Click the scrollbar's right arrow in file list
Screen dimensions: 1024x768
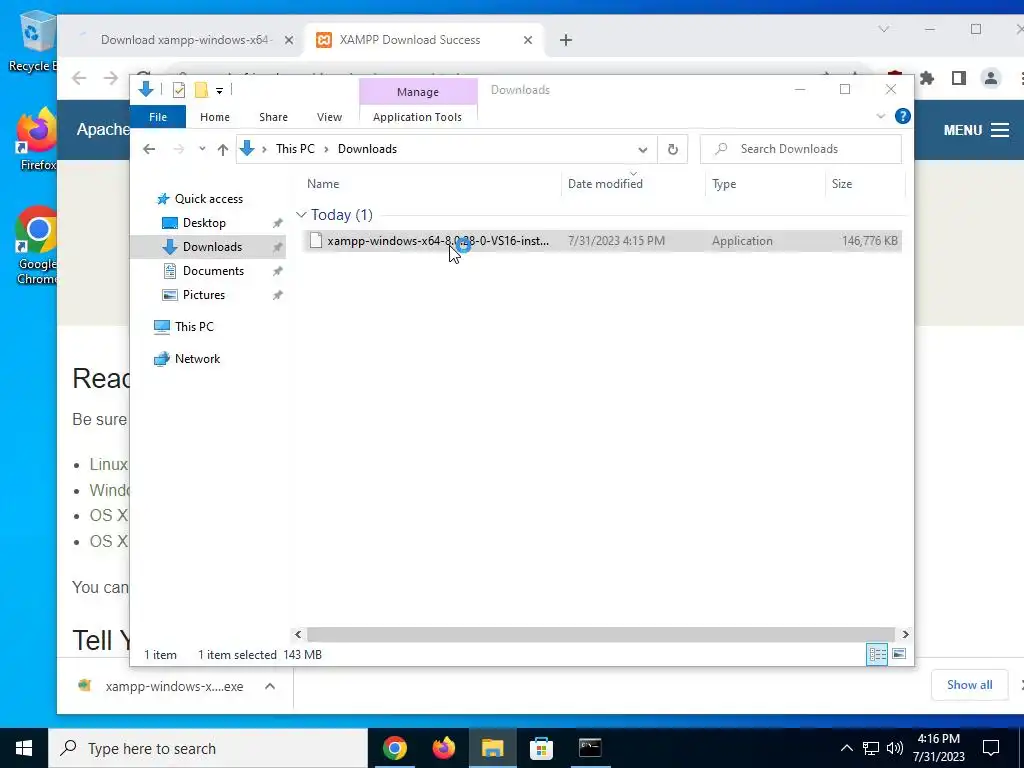905,634
